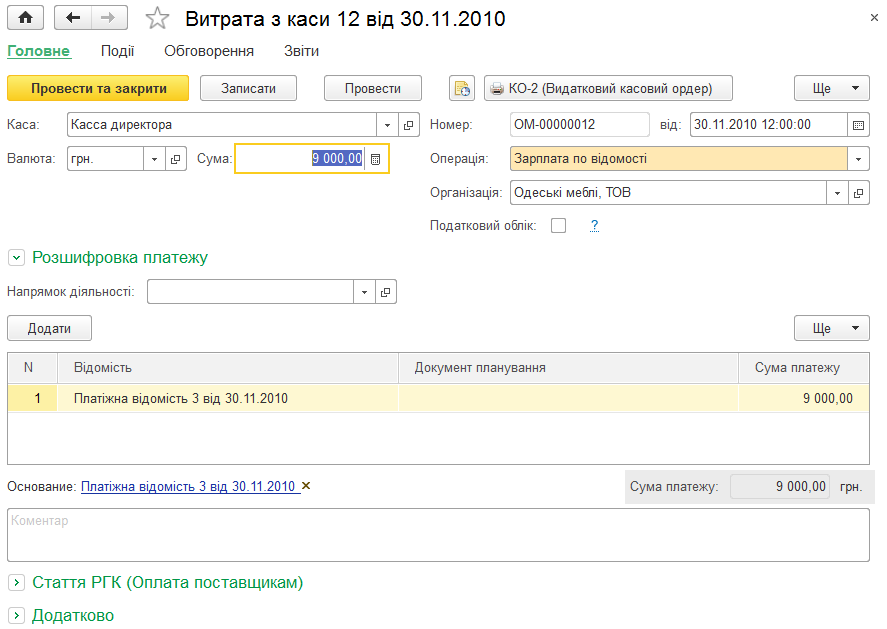
Task: Open calculator in the Сума field
Action: coord(376,159)
